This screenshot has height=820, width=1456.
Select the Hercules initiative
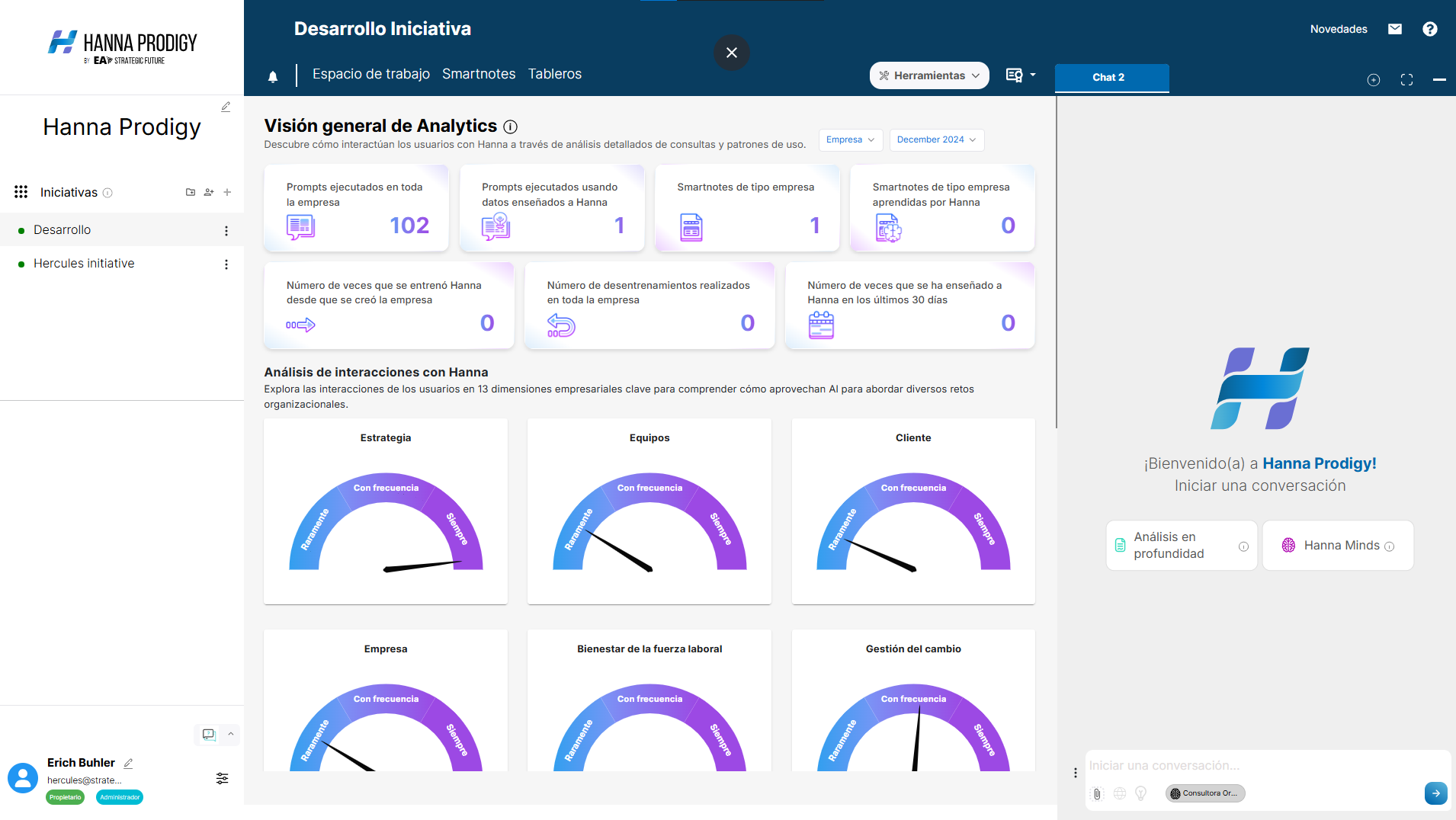pos(122,264)
